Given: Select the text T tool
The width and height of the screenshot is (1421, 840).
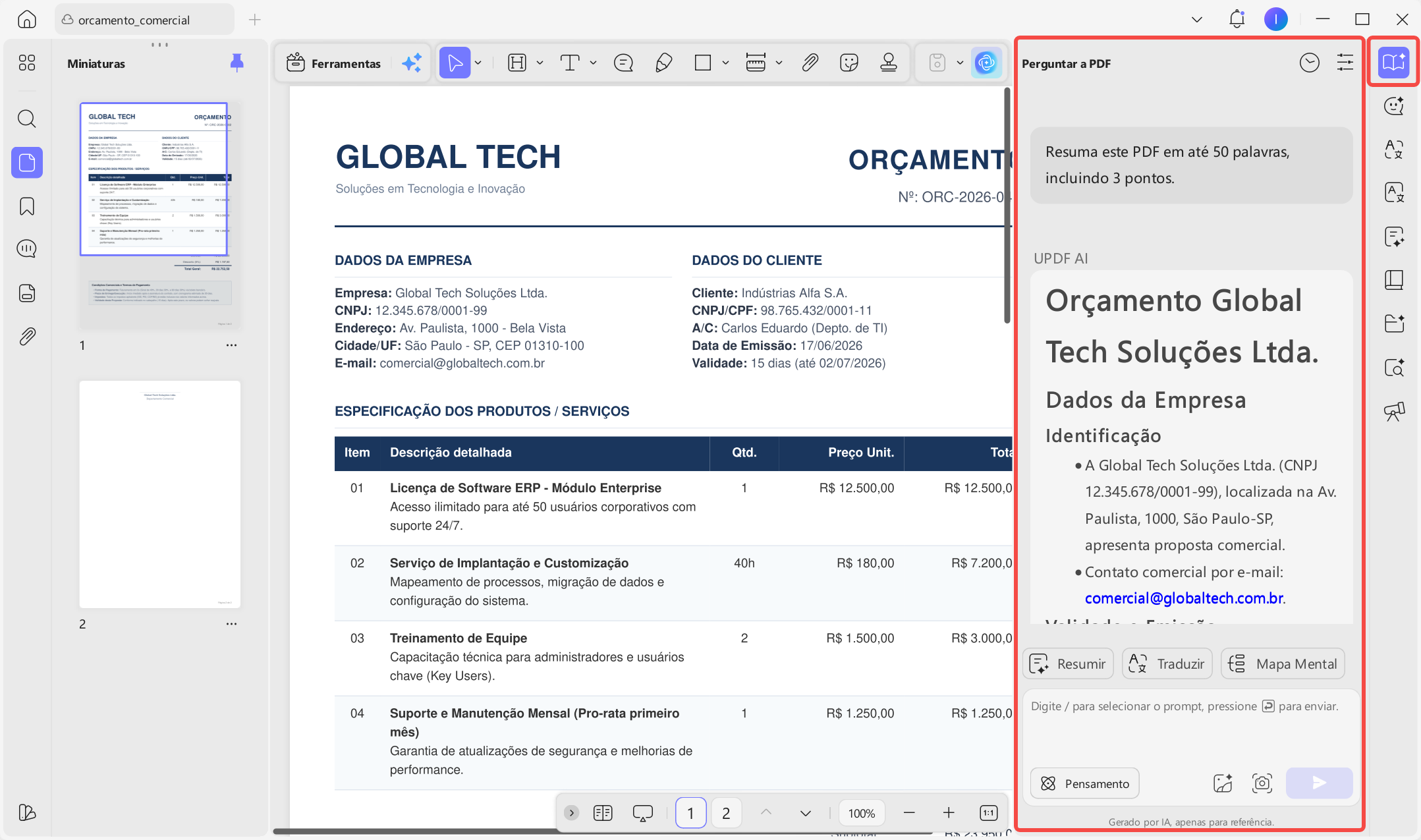Looking at the screenshot, I should point(570,63).
